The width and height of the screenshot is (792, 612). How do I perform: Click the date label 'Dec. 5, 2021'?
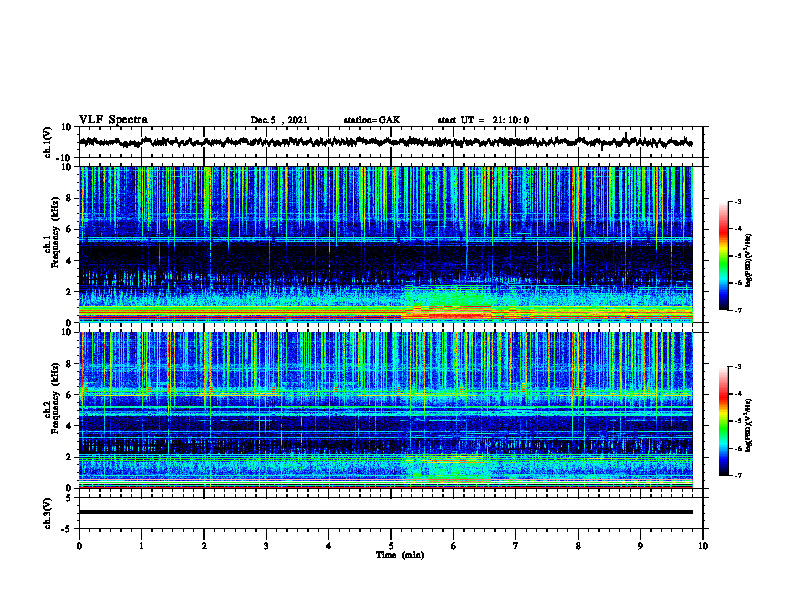(x=279, y=120)
